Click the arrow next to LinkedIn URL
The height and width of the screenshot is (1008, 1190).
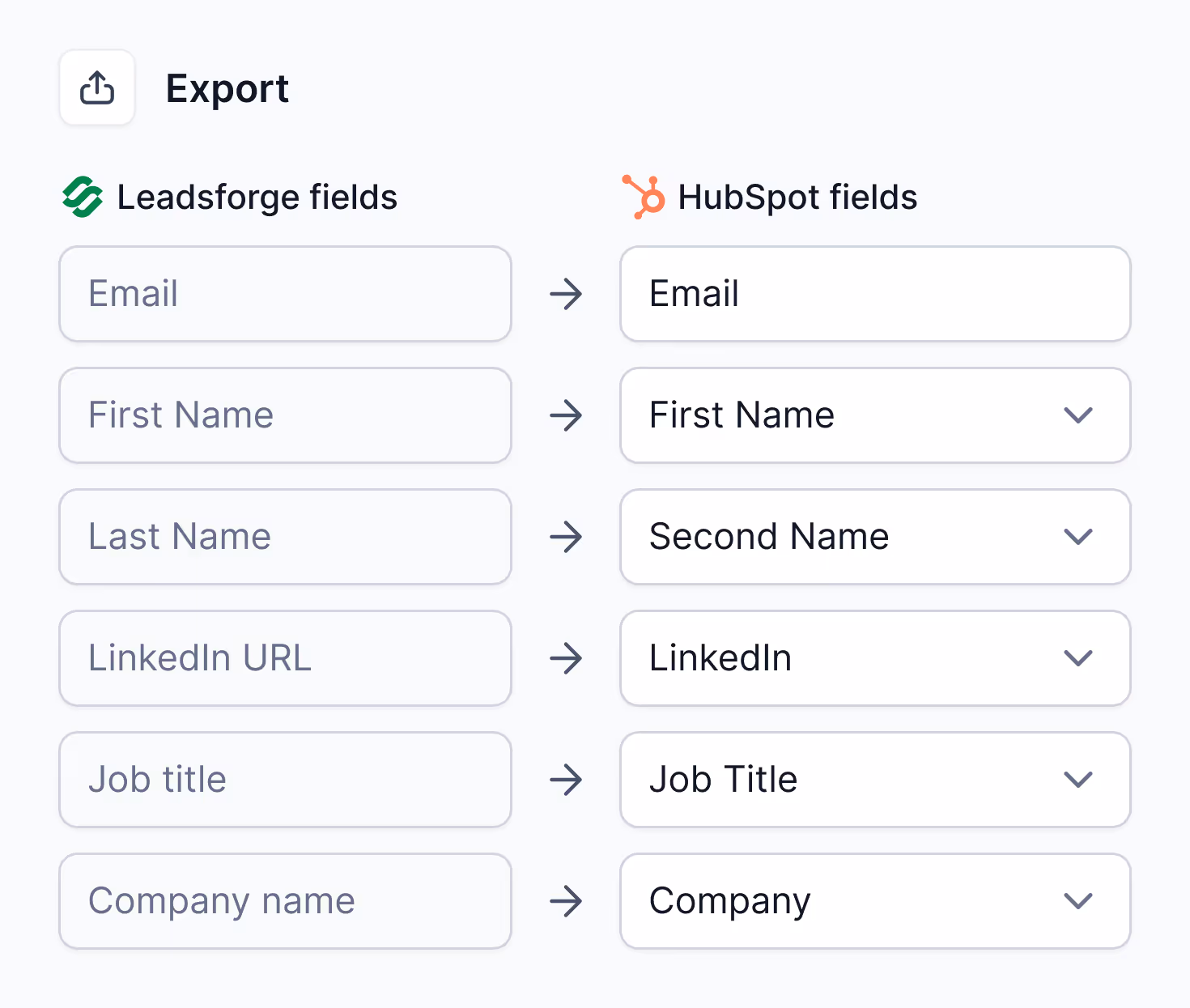[566, 658]
